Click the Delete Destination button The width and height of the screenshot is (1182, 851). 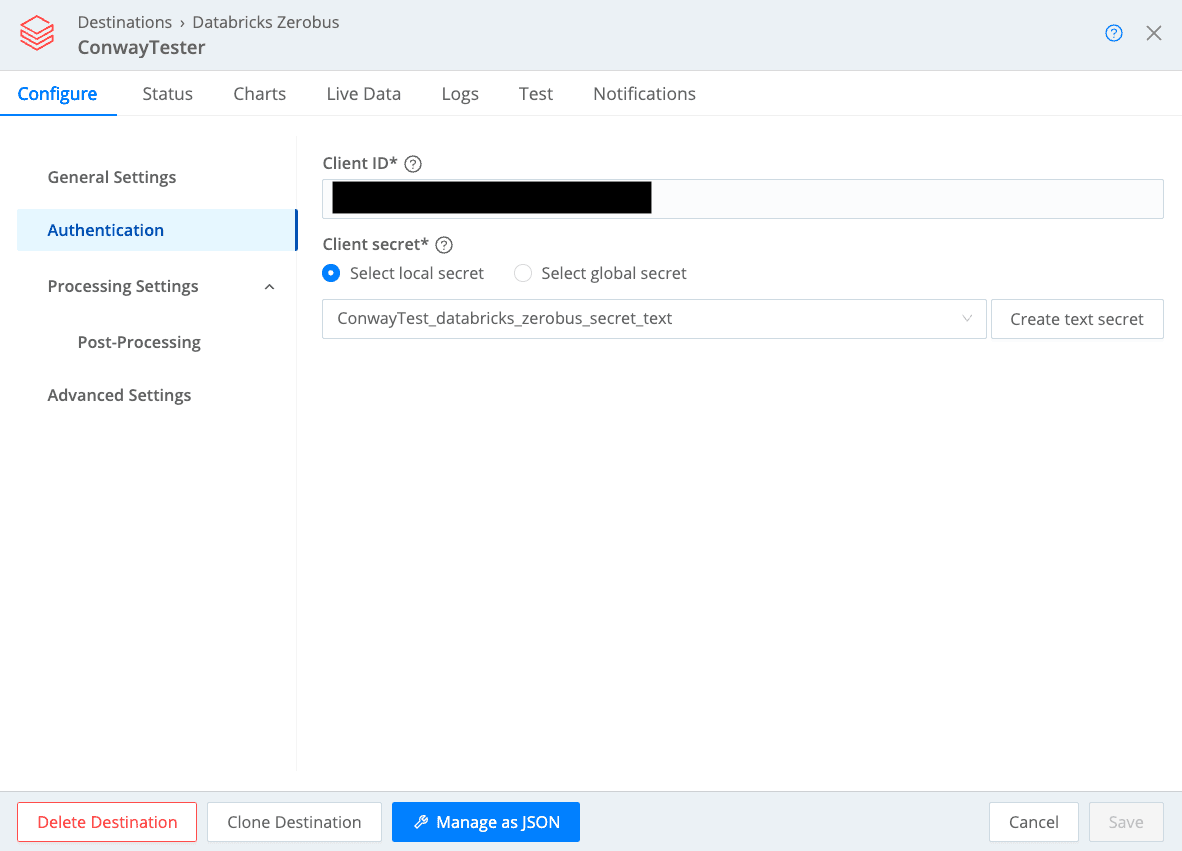coord(107,822)
